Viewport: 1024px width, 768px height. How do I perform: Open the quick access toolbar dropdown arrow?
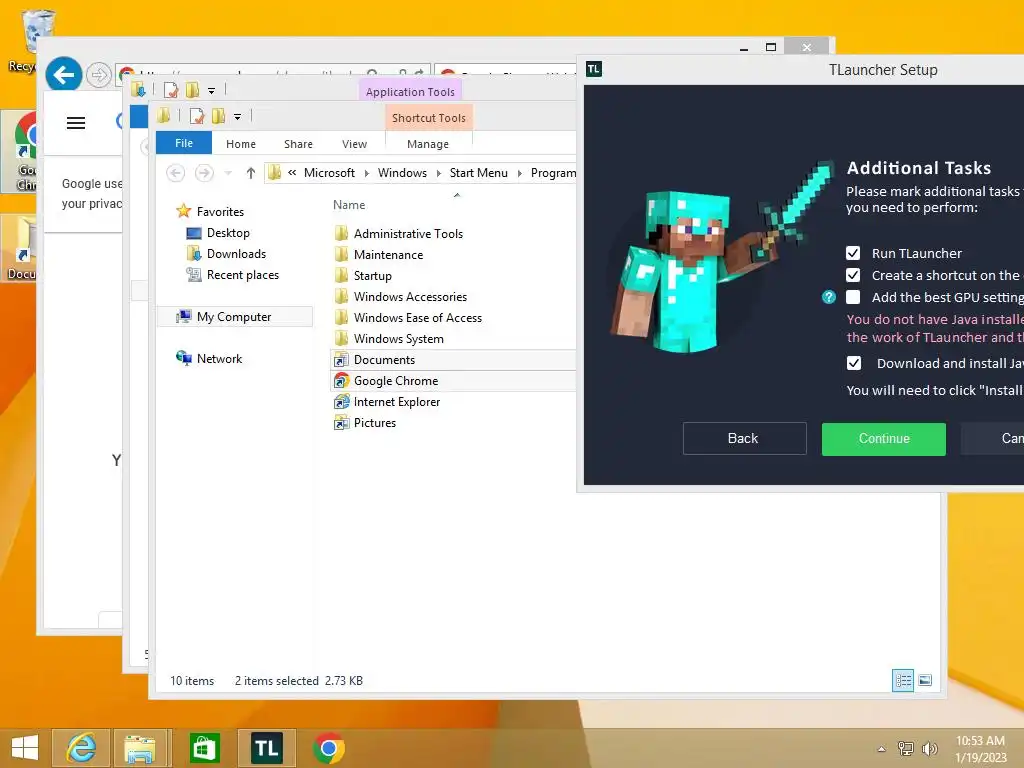[x=238, y=117]
